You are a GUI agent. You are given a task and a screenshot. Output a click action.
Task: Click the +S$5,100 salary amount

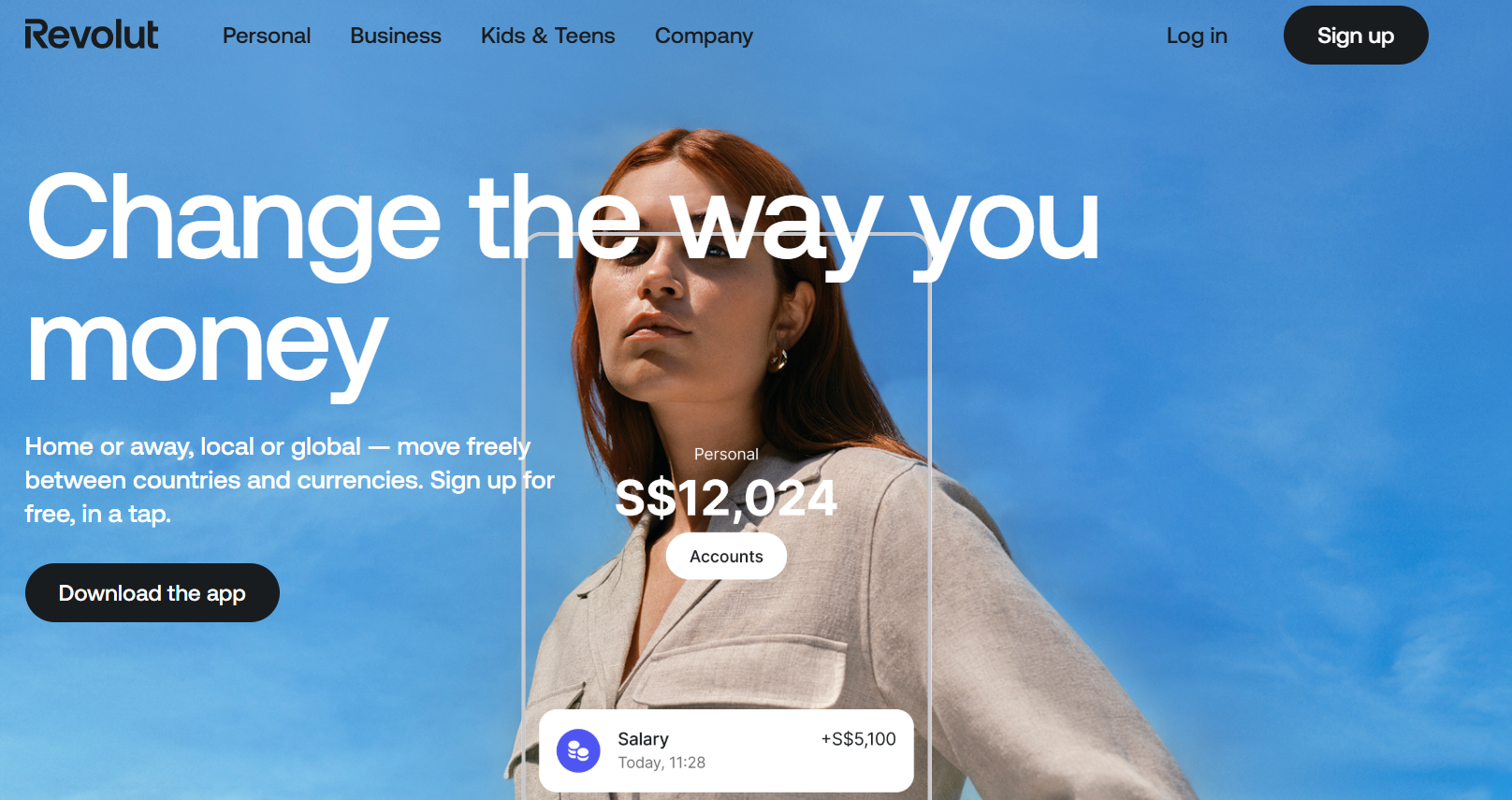click(x=858, y=739)
